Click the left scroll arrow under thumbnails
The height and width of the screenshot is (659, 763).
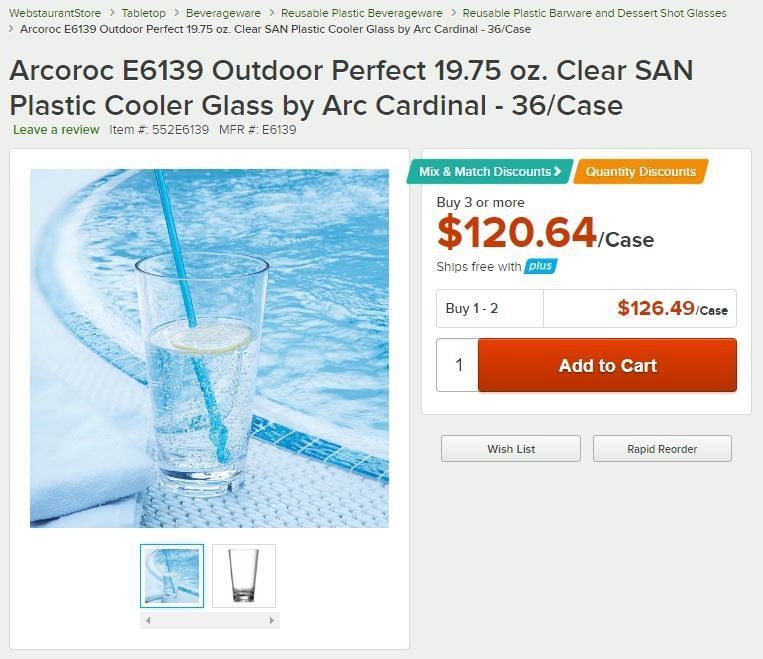148,621
